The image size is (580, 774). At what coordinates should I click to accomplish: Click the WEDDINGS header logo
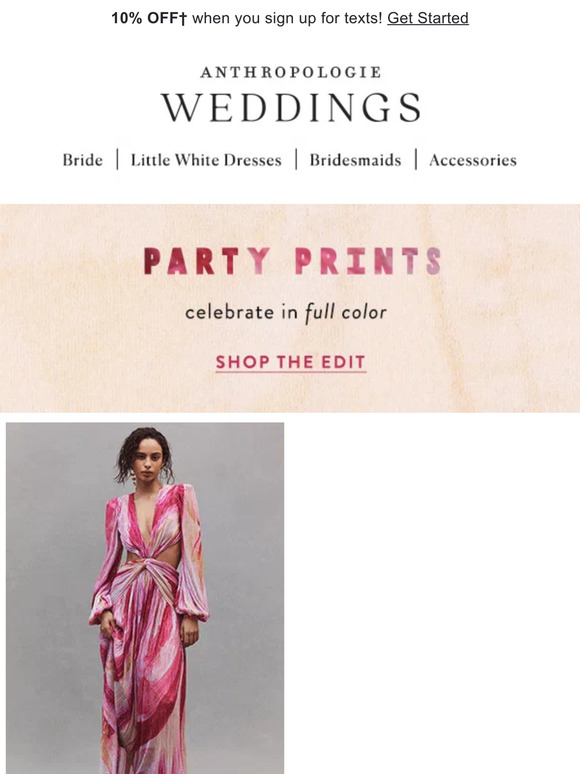click(x=291, y=108)
